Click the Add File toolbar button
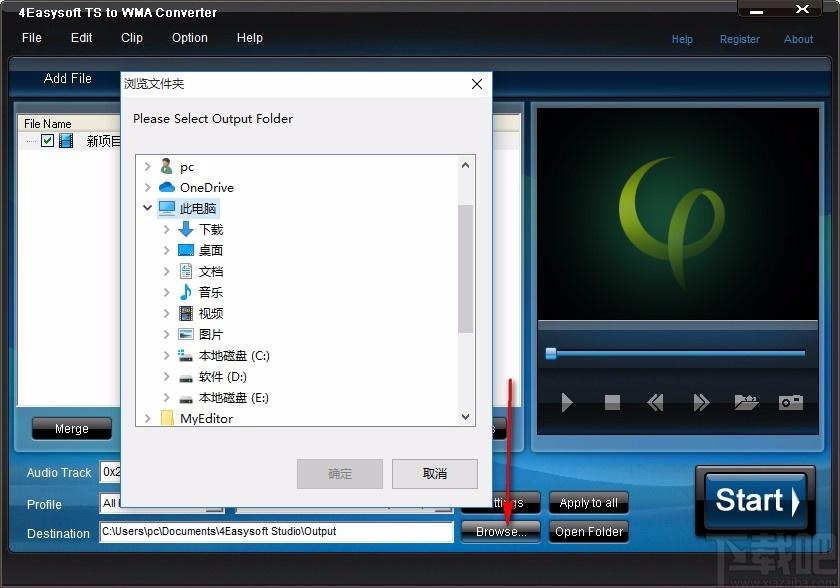The height and width of the screenshot is (588, 840). [68, 79]
